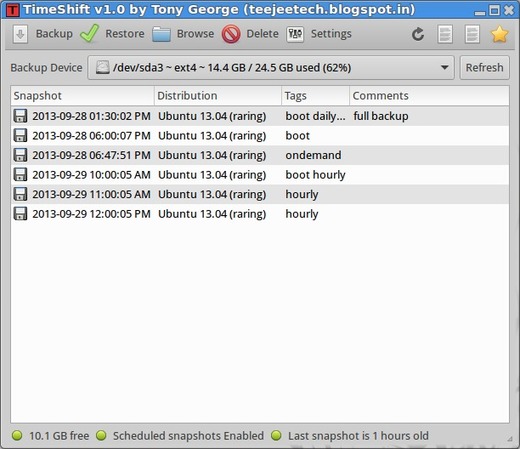Click the red Delete icon
Screen dimensions: 520x449
pyautogui.click(x=231, y=34)
